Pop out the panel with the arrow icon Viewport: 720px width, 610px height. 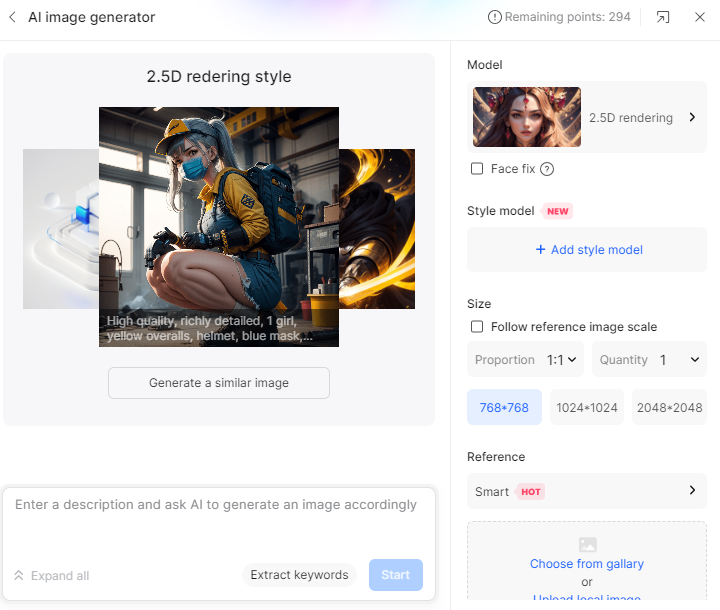(663, 17)
